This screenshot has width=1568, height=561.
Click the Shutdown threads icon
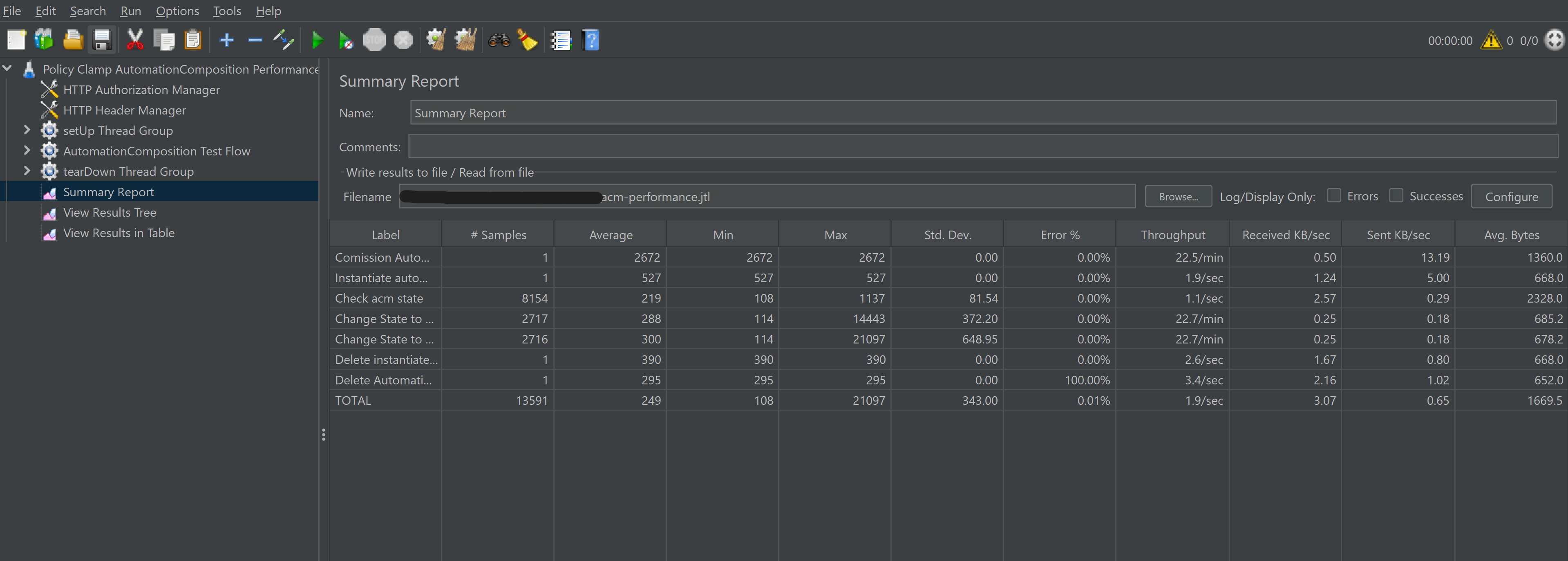coord(404,40)
